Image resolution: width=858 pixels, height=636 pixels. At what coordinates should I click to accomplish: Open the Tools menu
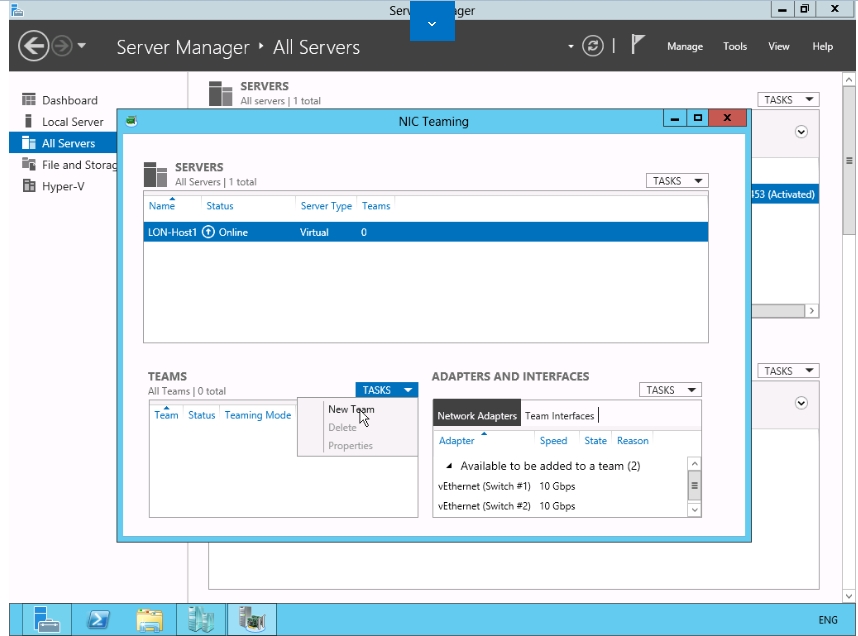pos(734,47)
